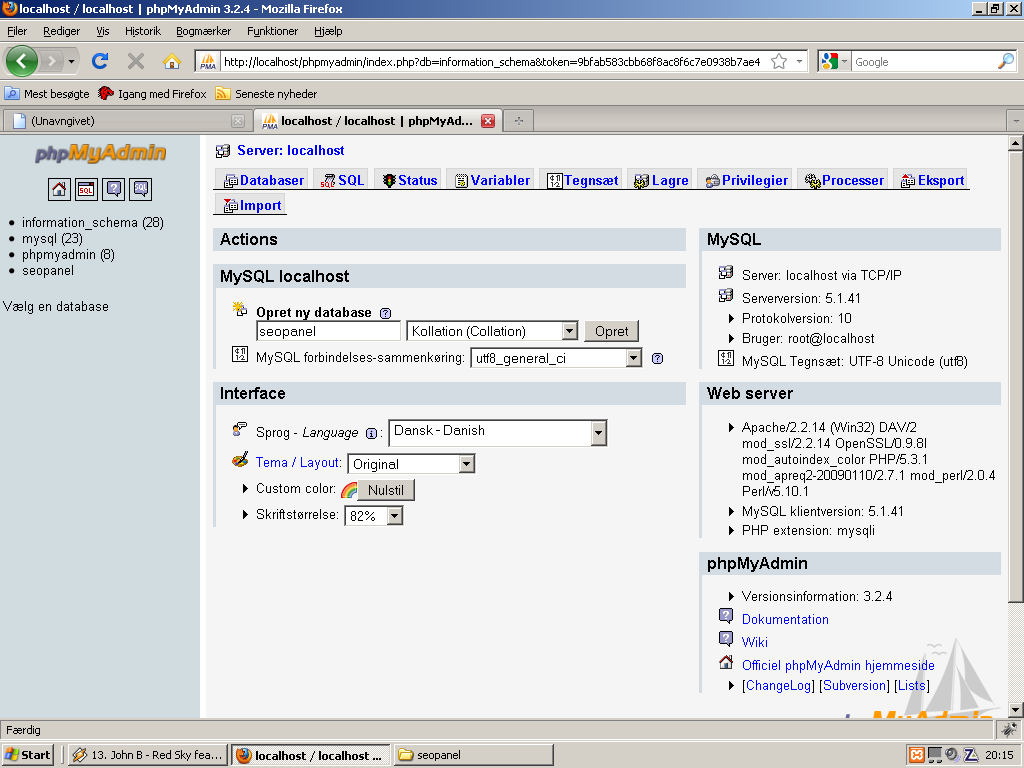The height and width of the screenshot is (768, 1024).
Task: Click the rainbow Custom color icon
Action: point(349,490)
